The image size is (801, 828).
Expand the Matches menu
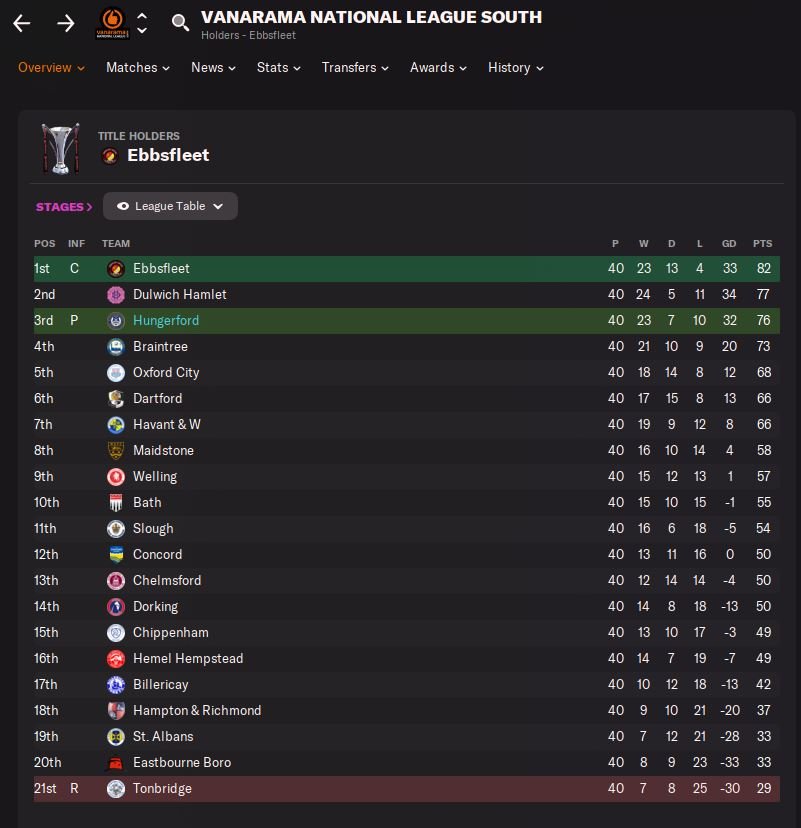(x=138, y=68)
